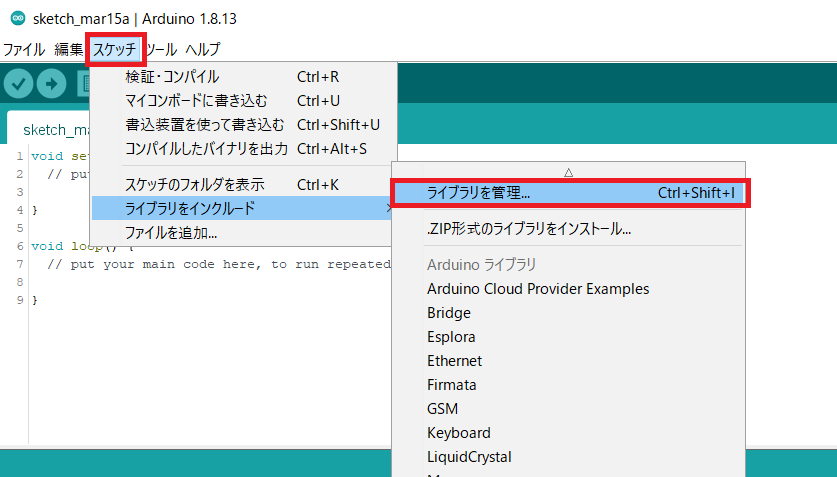Choose マイコンボードに書き込む
This screenshot has height=477, width=837.
tap(244, 101)
